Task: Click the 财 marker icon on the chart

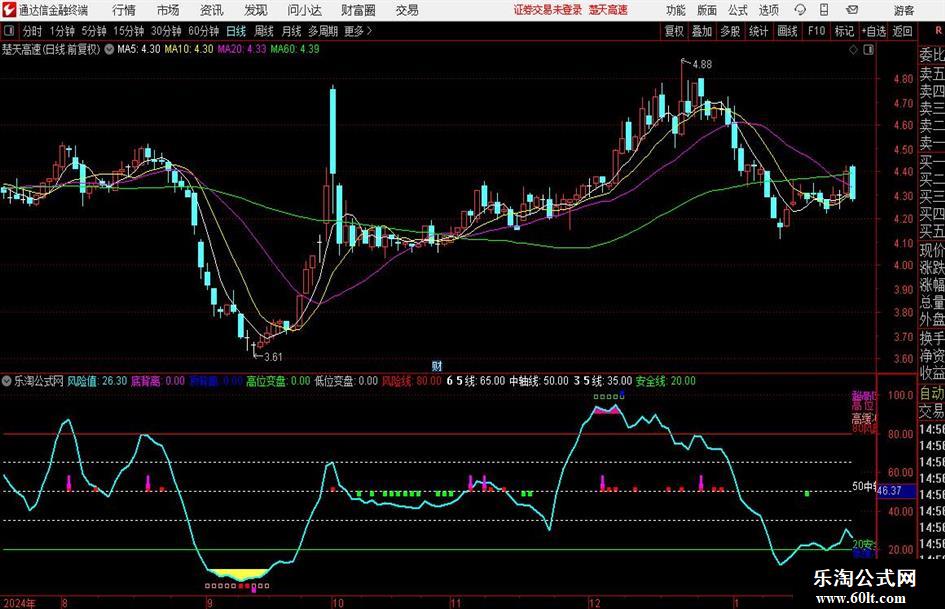Action: pos(437,365)
